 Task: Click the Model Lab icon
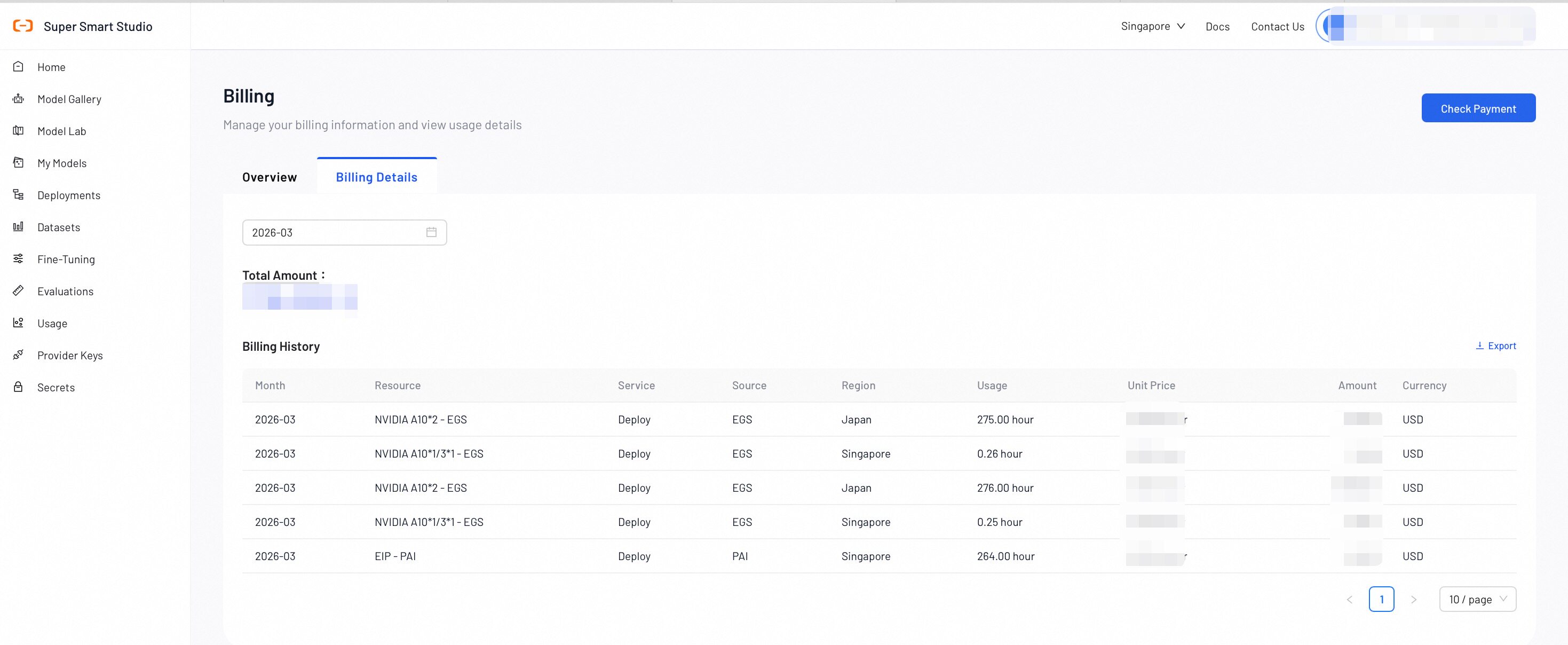point(18,130)
